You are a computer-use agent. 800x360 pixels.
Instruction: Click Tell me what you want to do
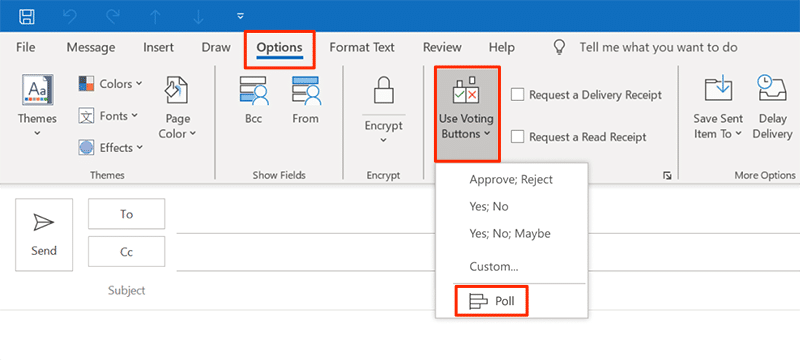tap(658, 47)
